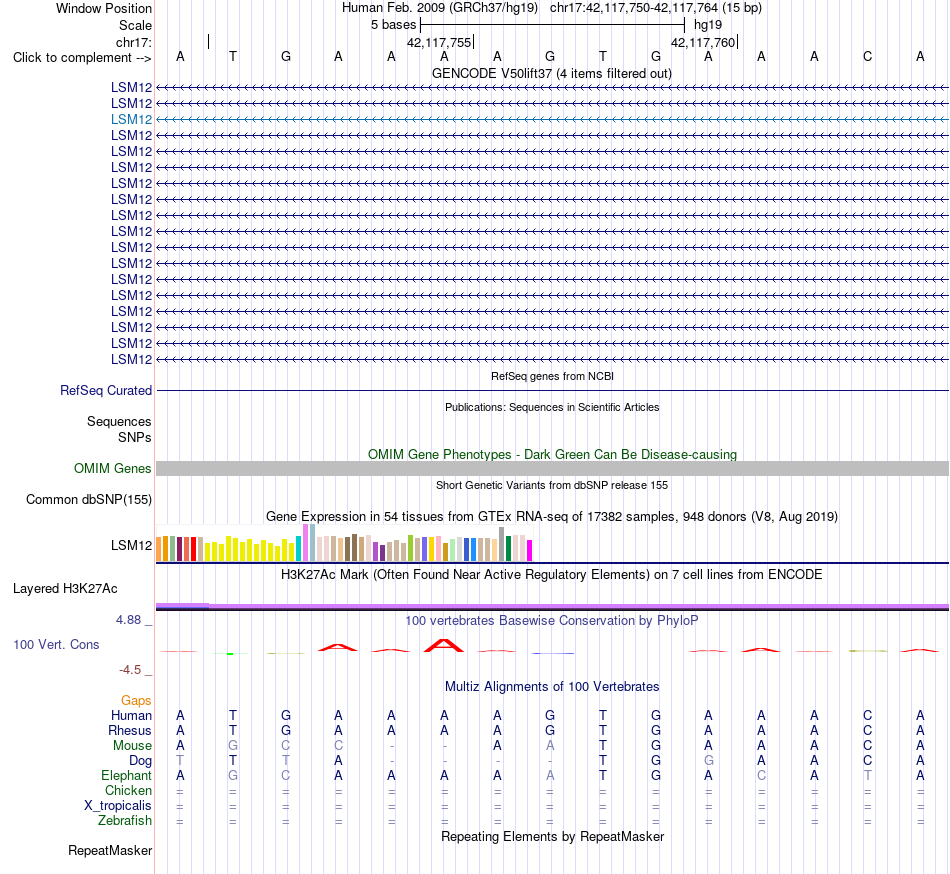Click 'Multiz Alignments of 100 Vertebrates' title
The width and height of the screenshot is (950, 874).
click(552, 686)
